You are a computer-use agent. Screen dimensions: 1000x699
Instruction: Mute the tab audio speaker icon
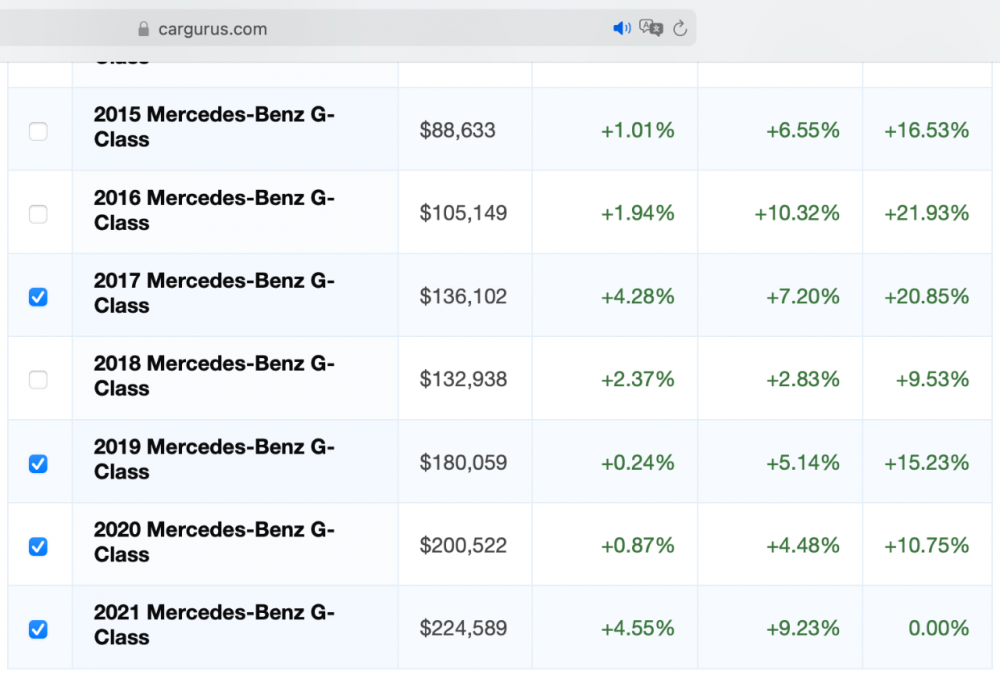(x=621, y=29)
